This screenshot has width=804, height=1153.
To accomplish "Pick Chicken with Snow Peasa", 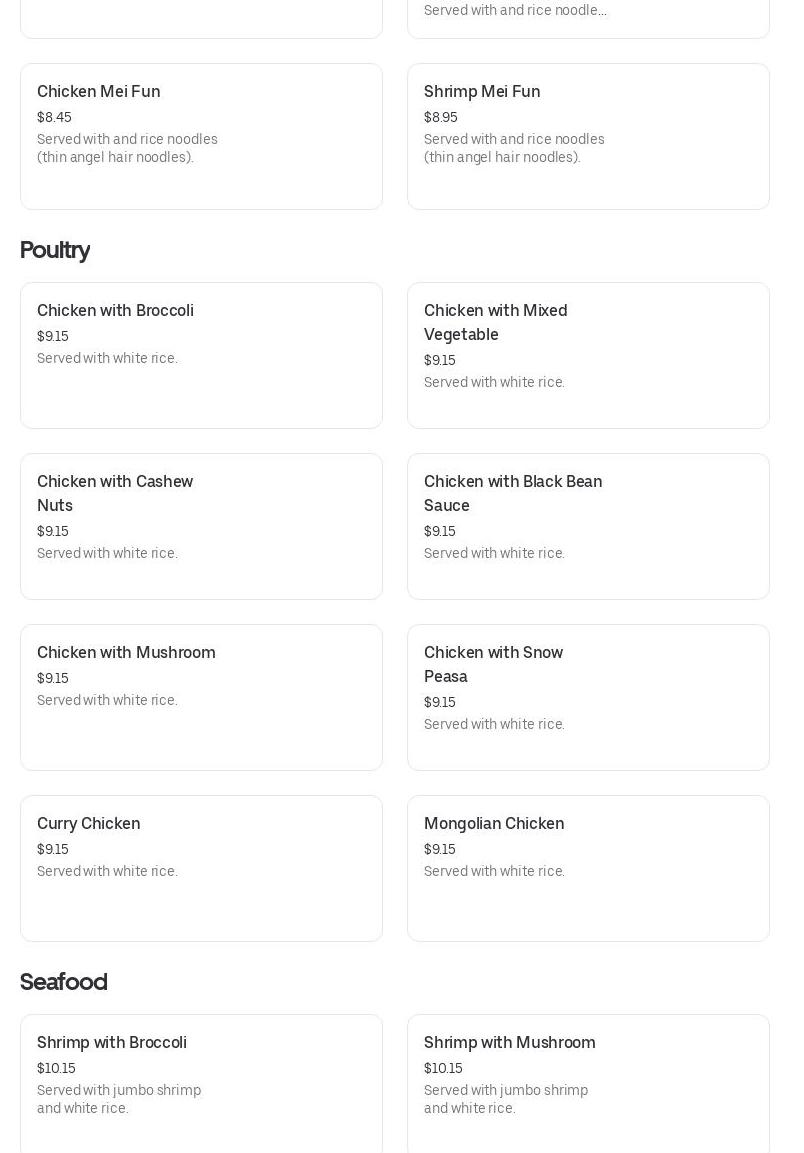I will 587,697.
